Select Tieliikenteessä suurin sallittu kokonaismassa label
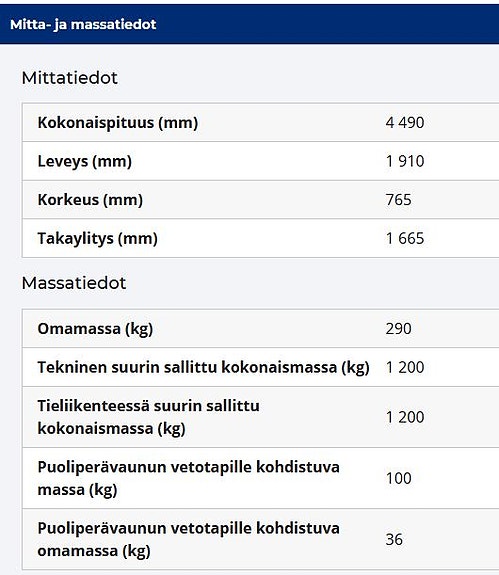 (148, 417)
